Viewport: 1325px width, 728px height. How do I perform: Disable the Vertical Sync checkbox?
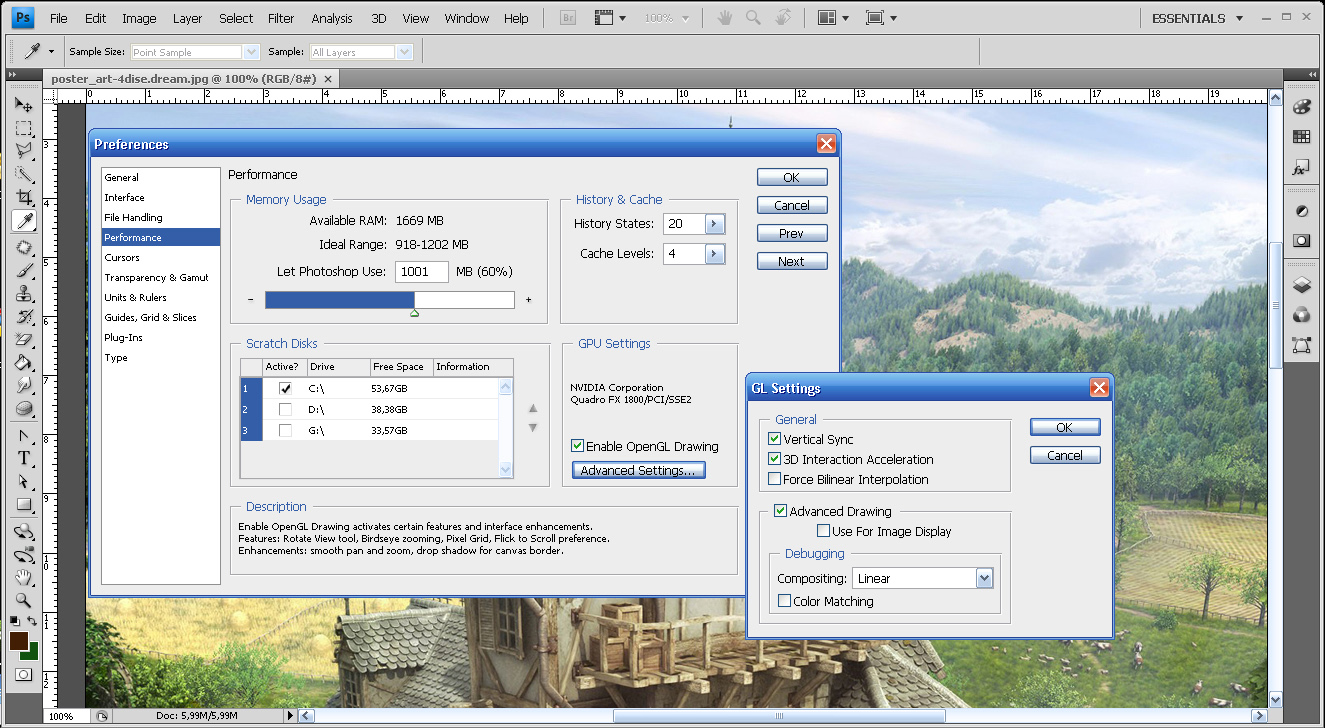point(775,439)
